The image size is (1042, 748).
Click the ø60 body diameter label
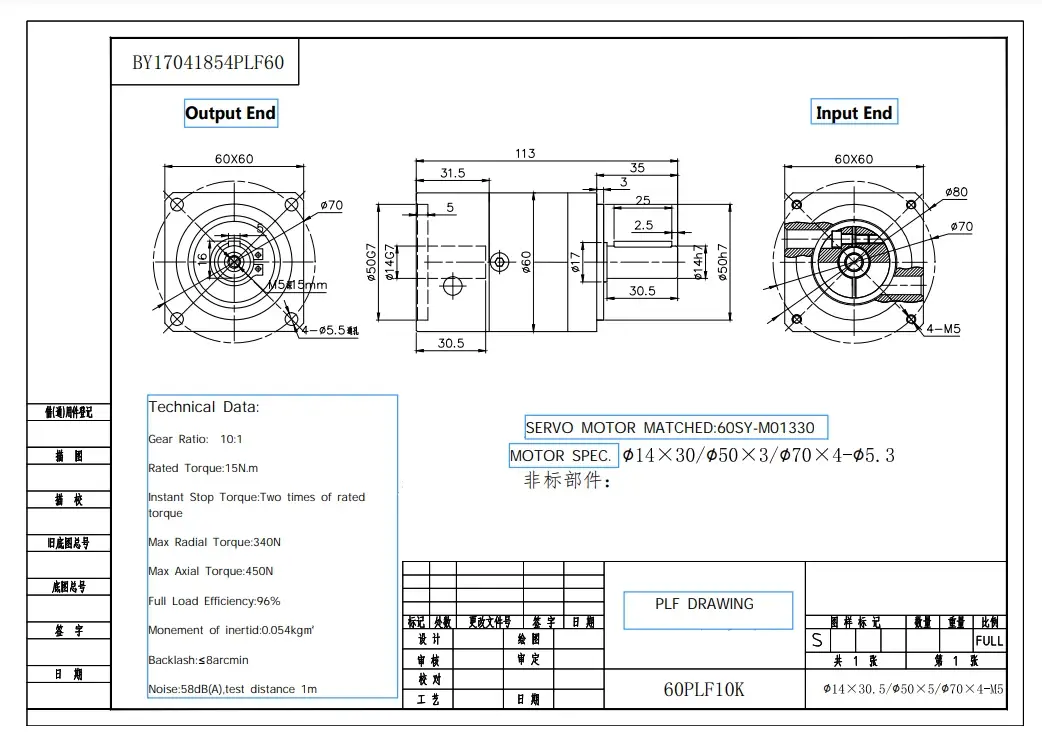(526, 262)
